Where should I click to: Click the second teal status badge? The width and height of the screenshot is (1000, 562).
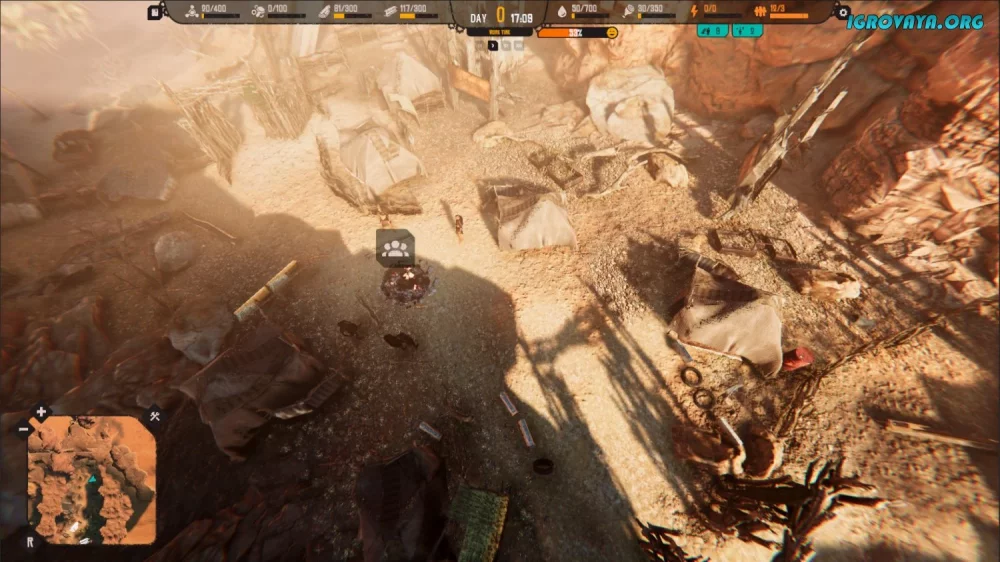[747, 31]
